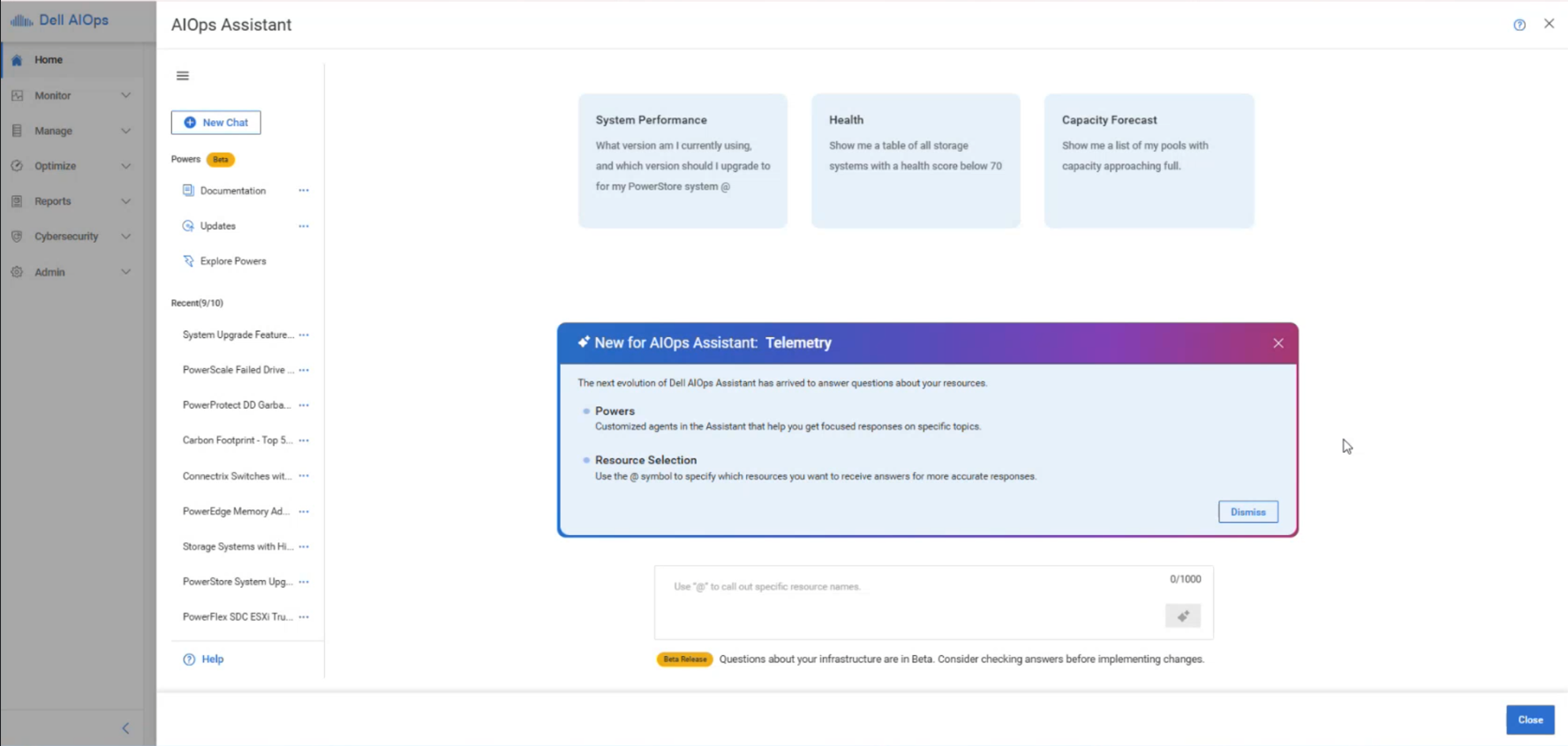Screen dimensions: 1568x746
Task: Click the Explore Powers icon
Action: [188, 261]
